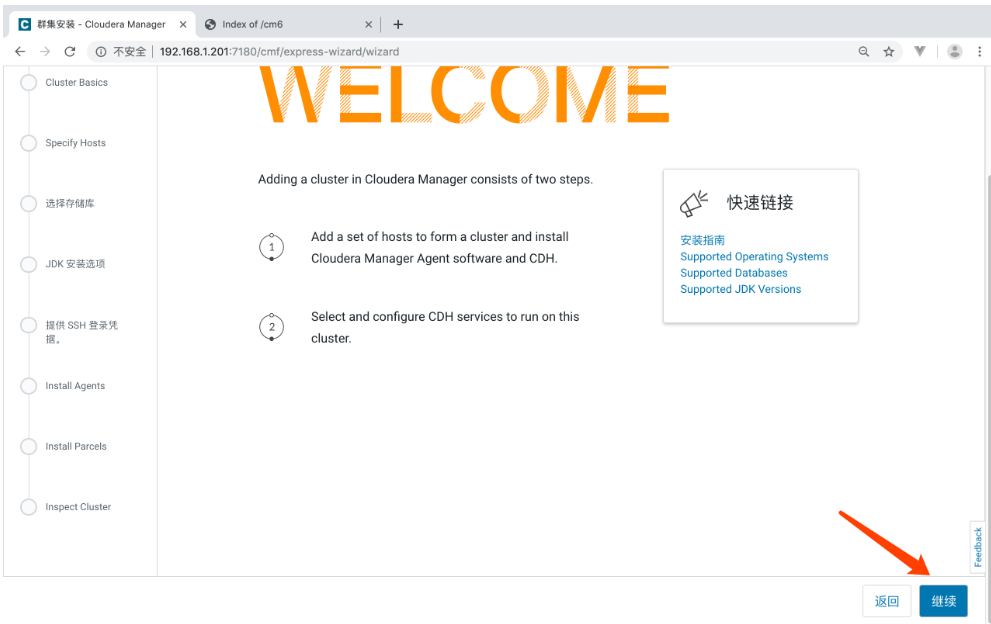Reload the page with the refresh icon
This screenshot has height=624, width=991.
point(70,52)
